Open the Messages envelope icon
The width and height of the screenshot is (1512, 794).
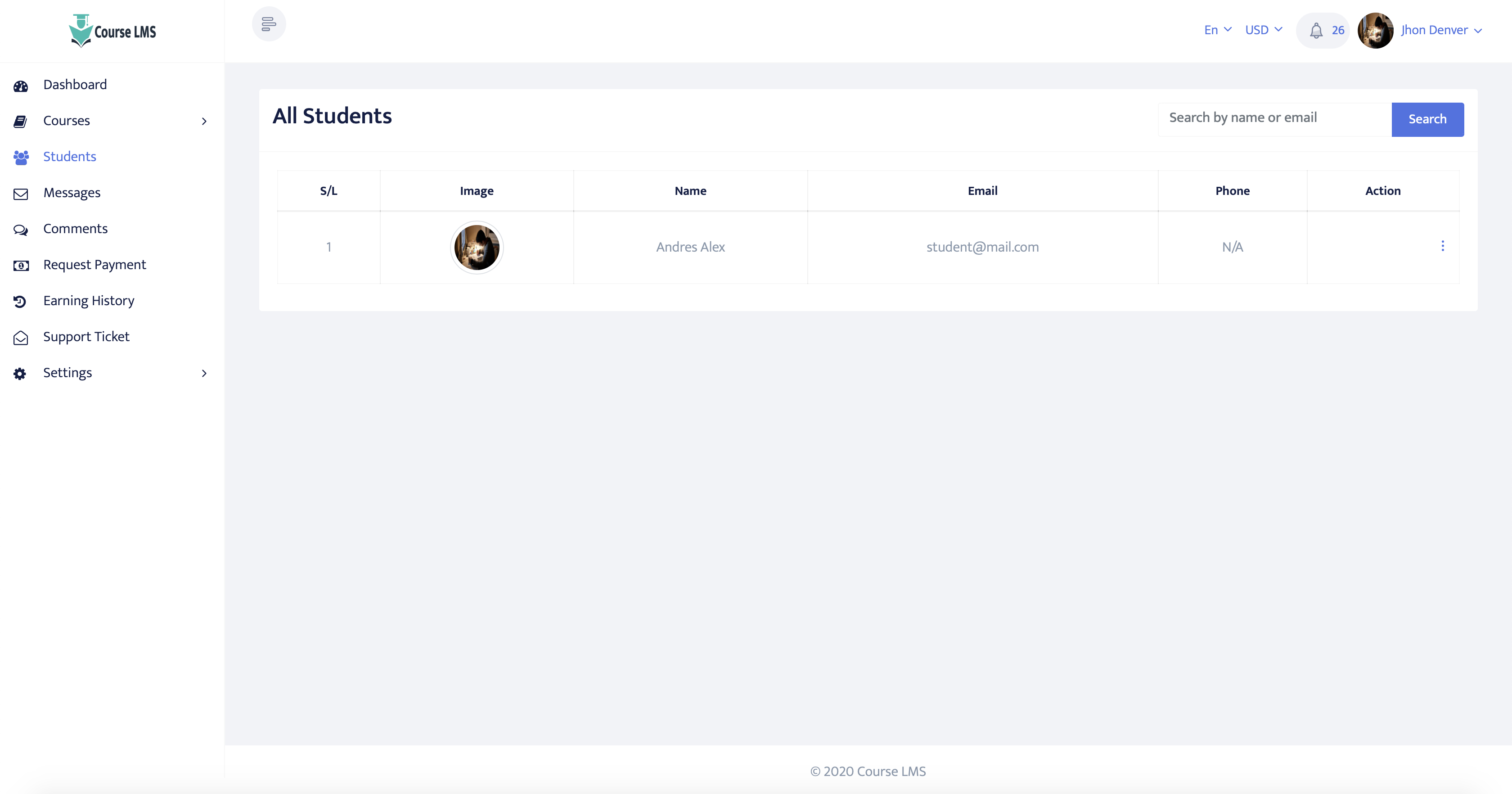coord(21,194)
